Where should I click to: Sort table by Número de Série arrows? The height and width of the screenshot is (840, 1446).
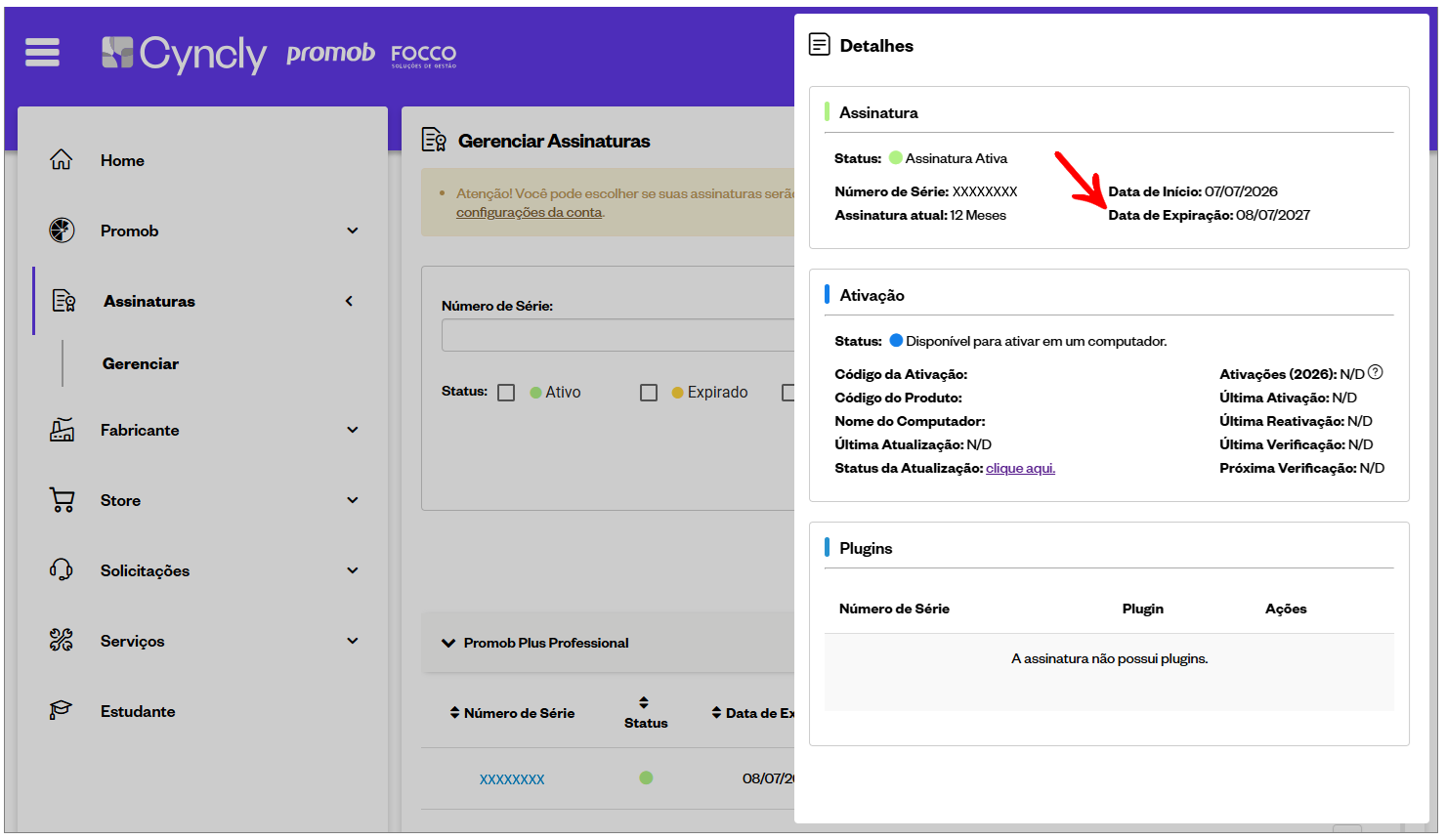coord(454,713)
